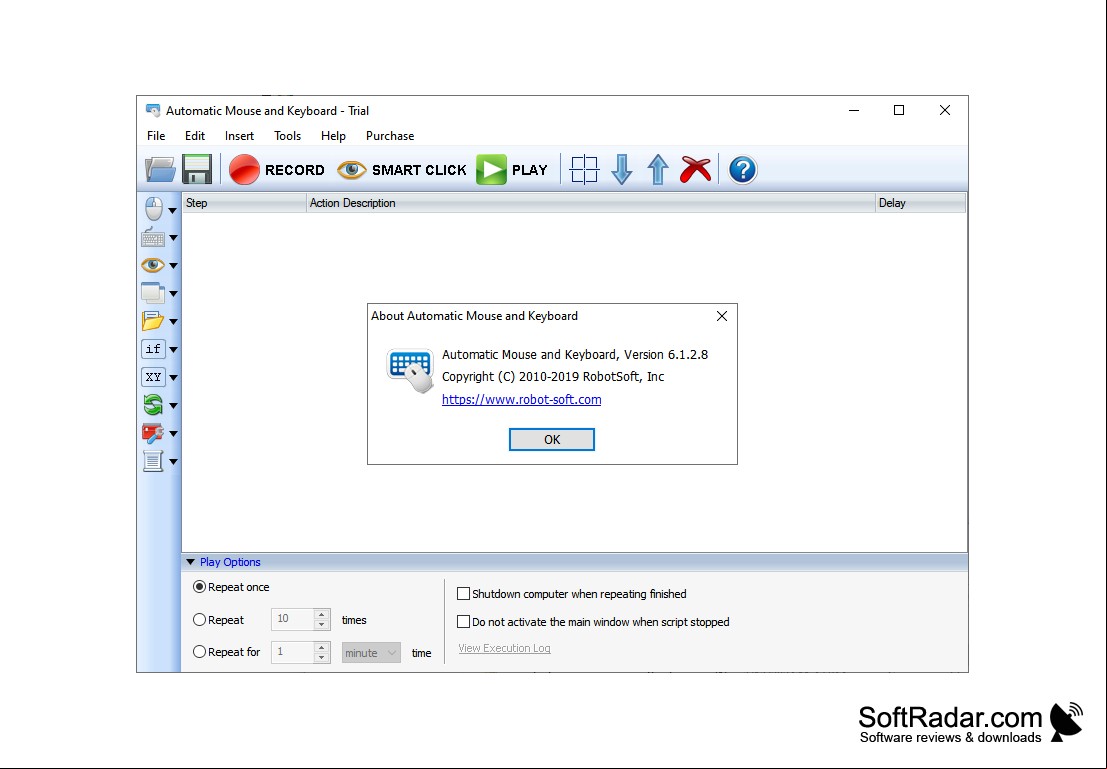This screenshot has height=769, width=1107.
Task: Open the keyboard actions icon in the sidebar
Action: [x=153, y=237]
